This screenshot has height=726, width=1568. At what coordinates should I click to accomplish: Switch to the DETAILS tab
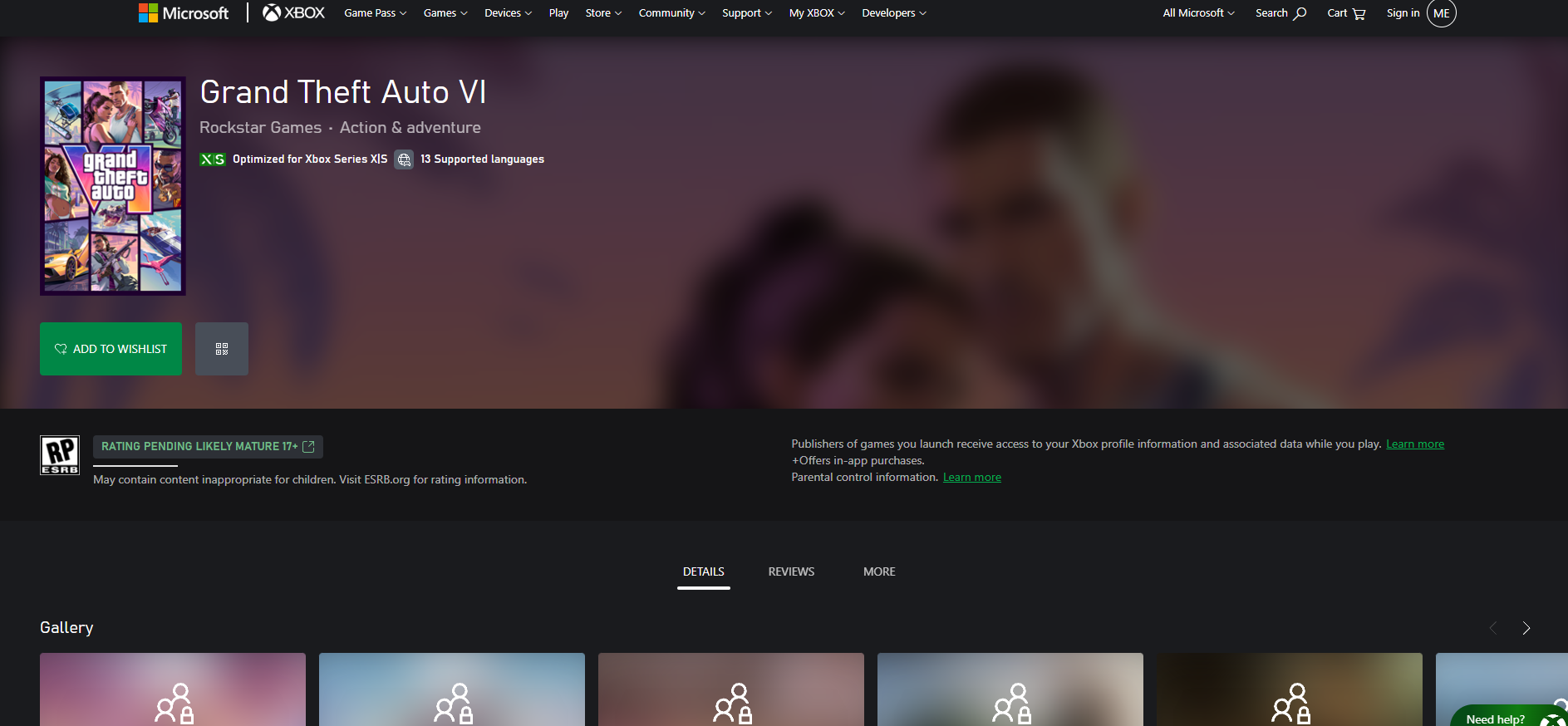pos(704,571)
